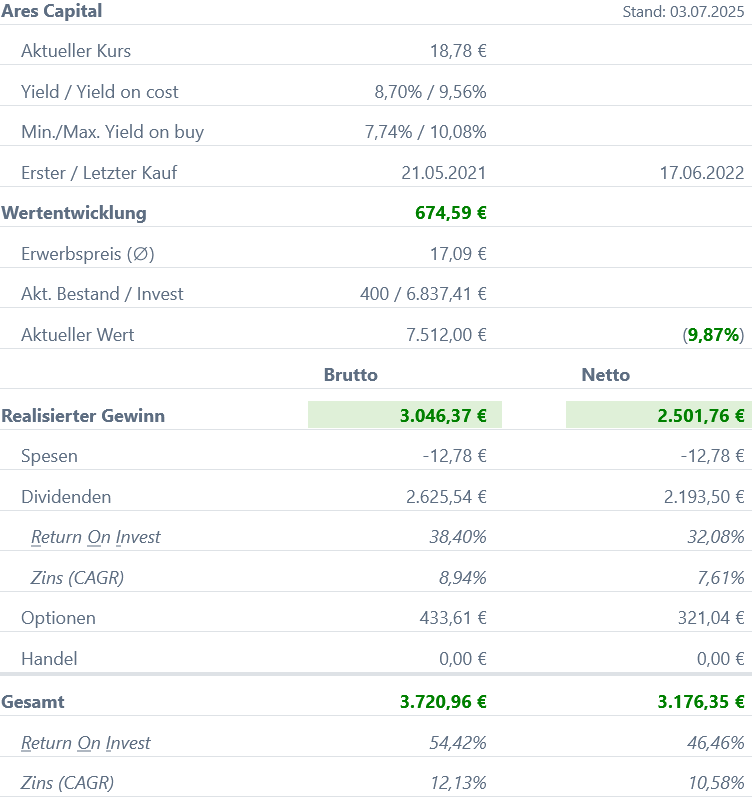The height and width of the screenshot is (797, 752).
Task: Select the dividend CAGR 8,94%
Action: tap(463, 578)
